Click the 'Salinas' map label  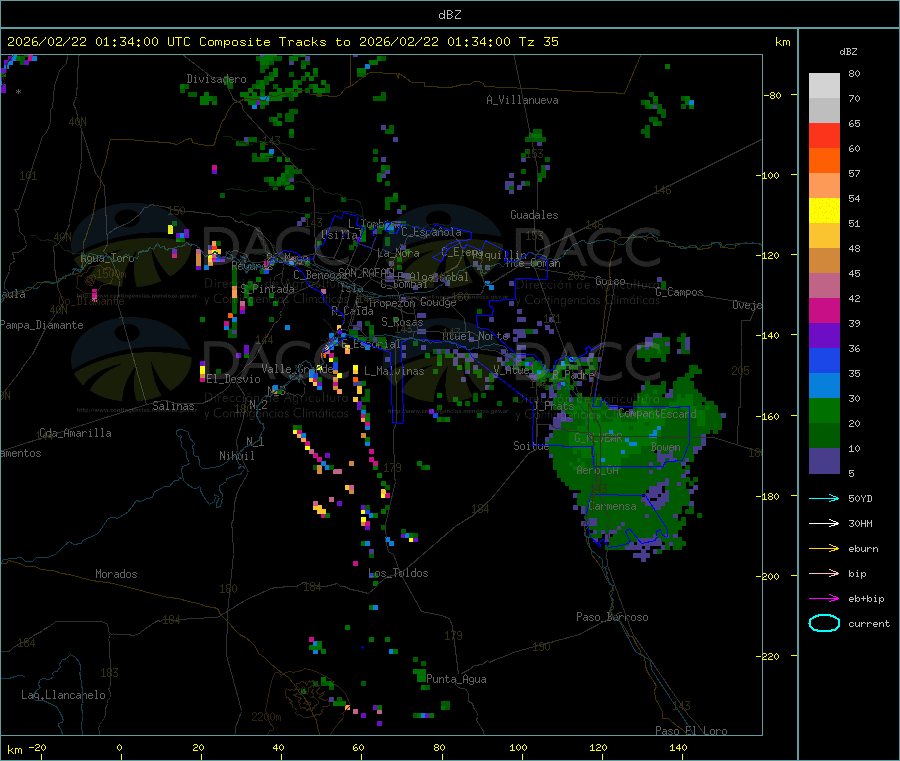[173, 406]
